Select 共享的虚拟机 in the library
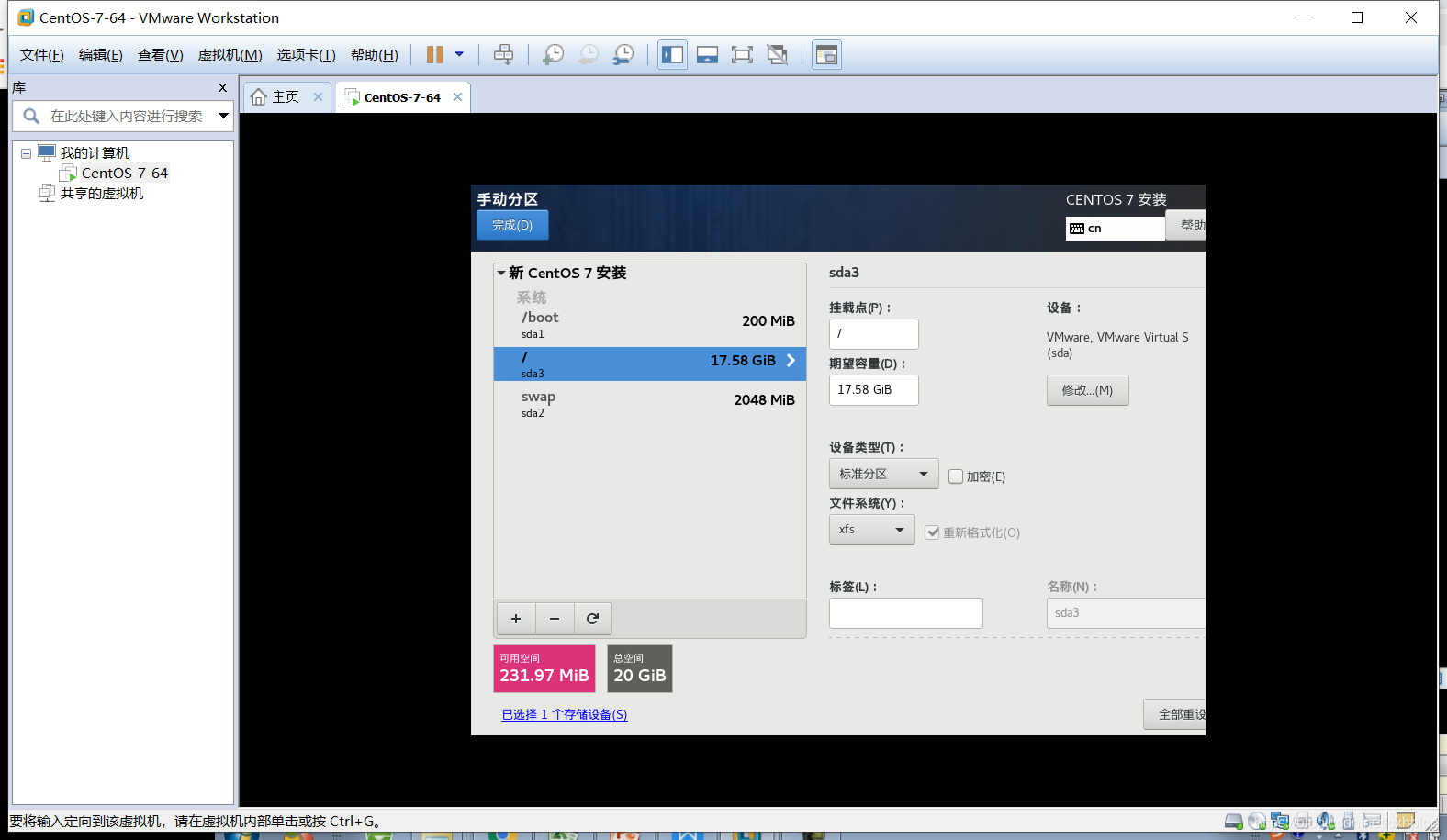Image resolution: width=1447 pixels, height=840 pixels. click(101, 193)
